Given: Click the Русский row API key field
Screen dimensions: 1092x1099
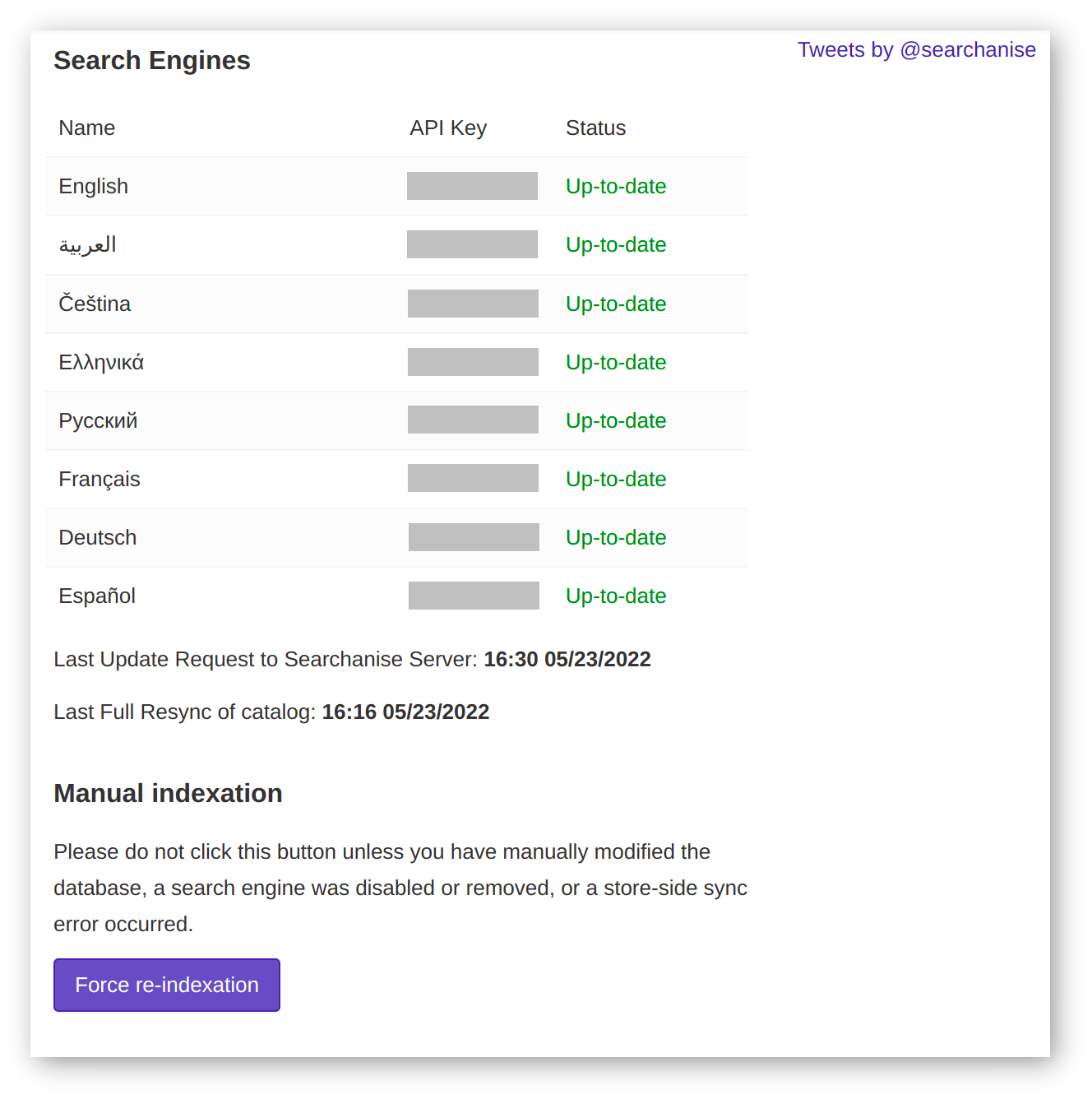Looking at the screenshot, I should (x=473, y=420).
